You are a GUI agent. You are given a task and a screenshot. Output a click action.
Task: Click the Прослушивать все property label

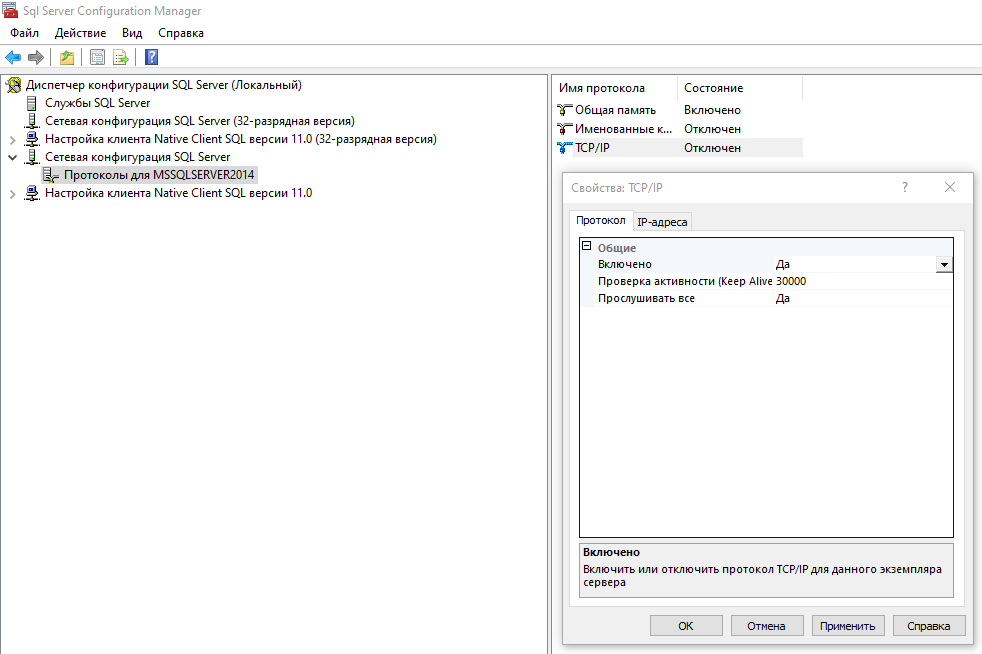point(646,298)
